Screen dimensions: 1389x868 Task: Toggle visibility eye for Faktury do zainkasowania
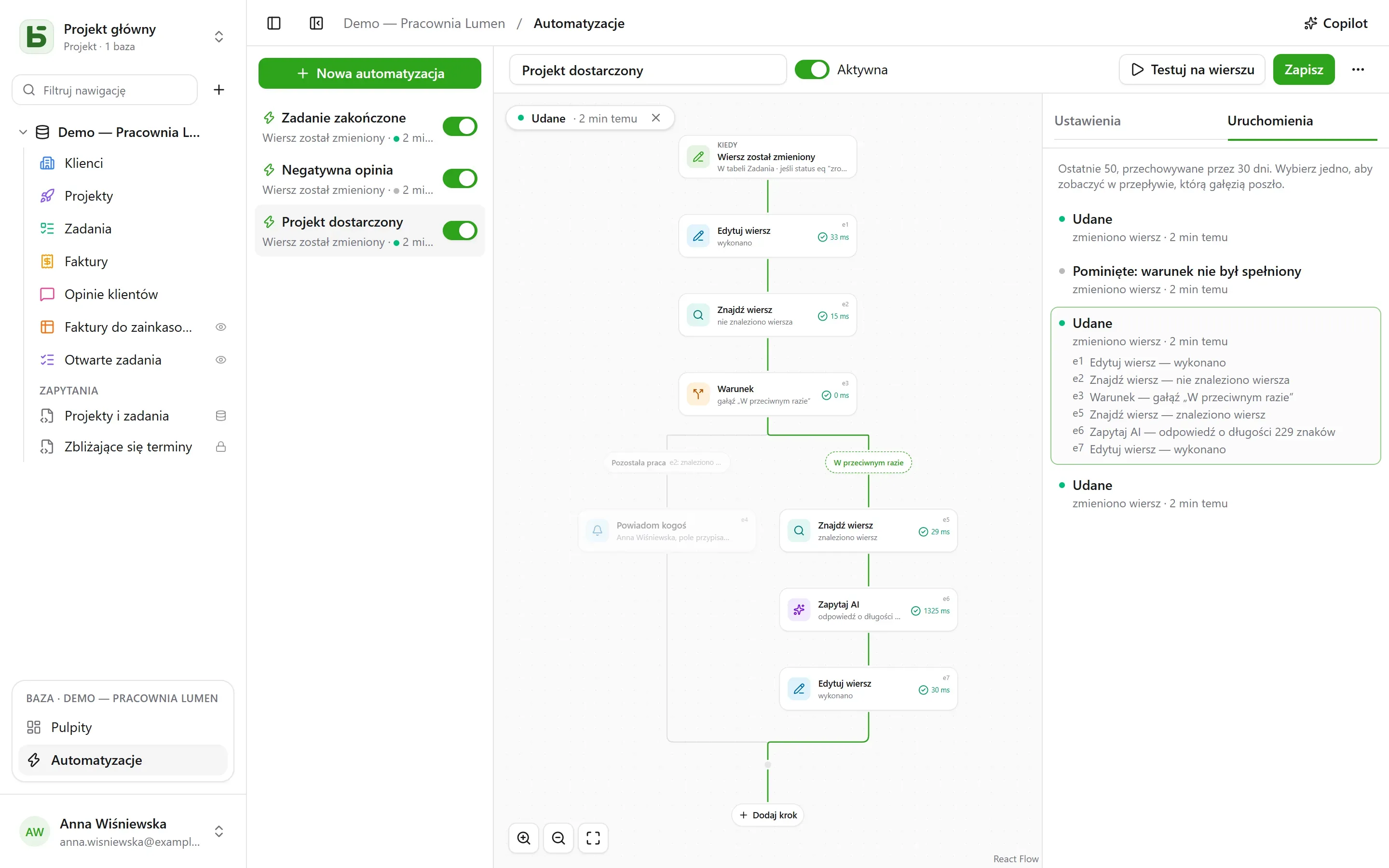220,327
